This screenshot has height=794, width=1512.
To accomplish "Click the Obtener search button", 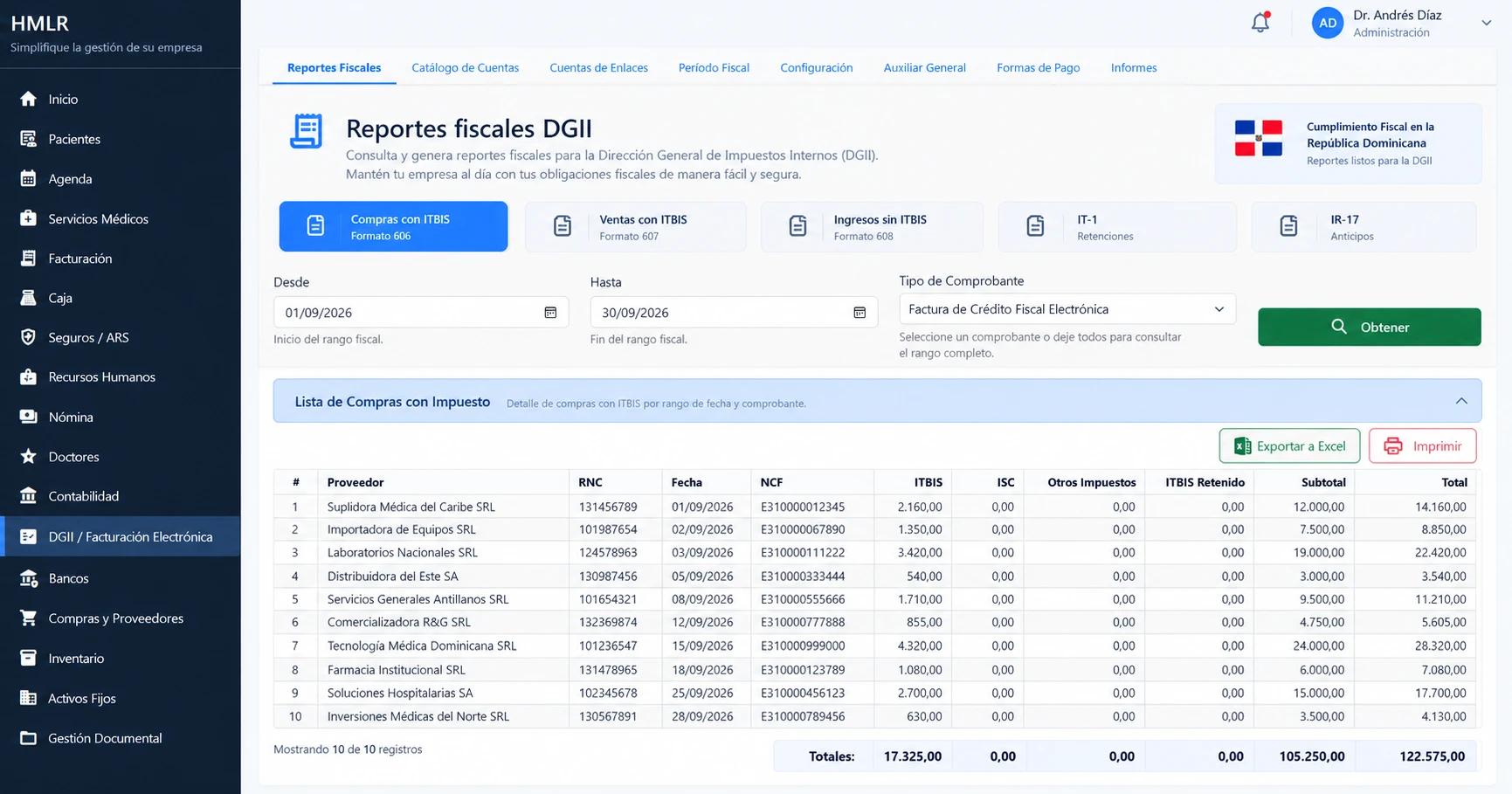I will (1369, 327).
